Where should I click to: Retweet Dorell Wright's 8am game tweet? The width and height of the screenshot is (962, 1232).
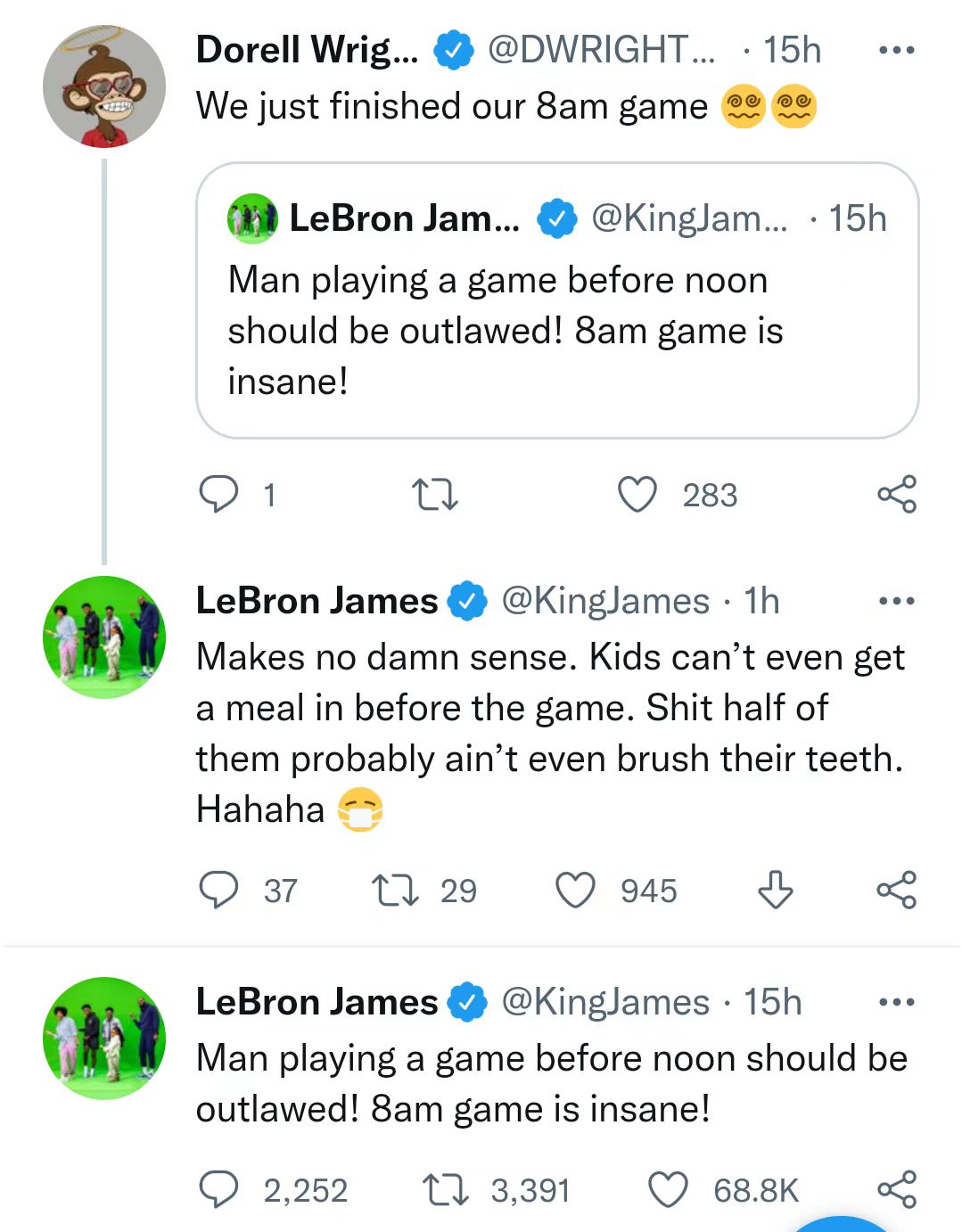tap(434, 495)
